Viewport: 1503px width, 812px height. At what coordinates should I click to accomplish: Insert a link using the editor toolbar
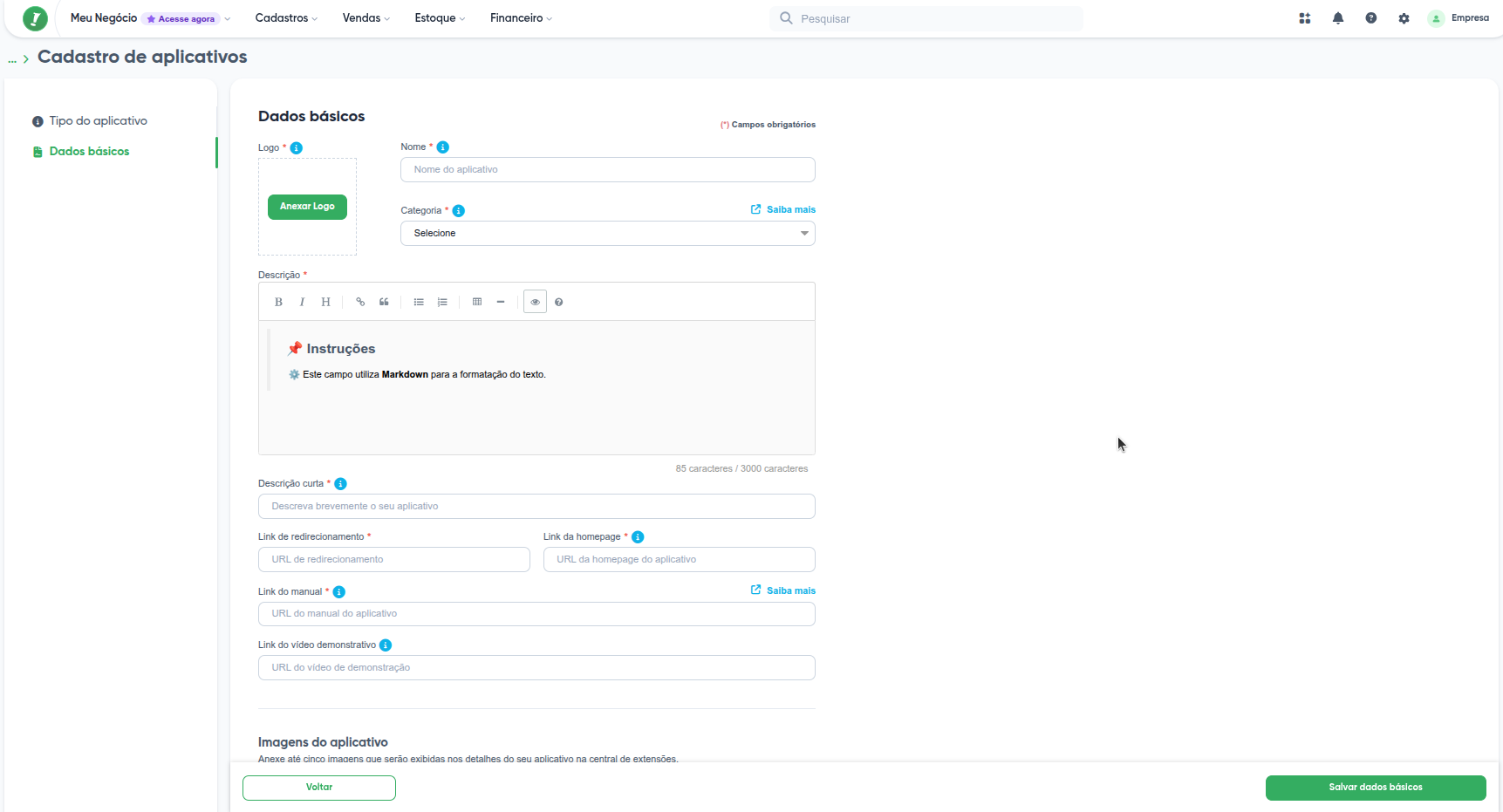360,302
